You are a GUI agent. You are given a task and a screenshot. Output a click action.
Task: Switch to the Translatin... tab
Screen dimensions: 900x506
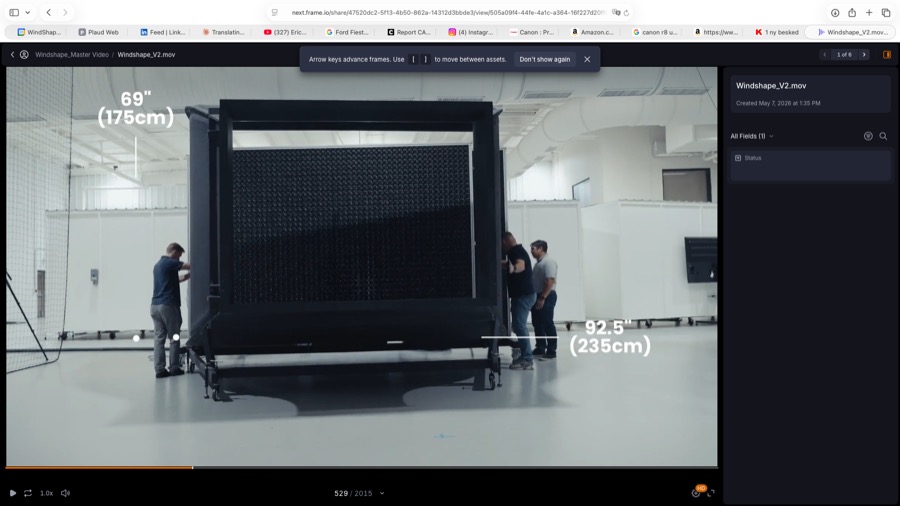tap(223, 32)
